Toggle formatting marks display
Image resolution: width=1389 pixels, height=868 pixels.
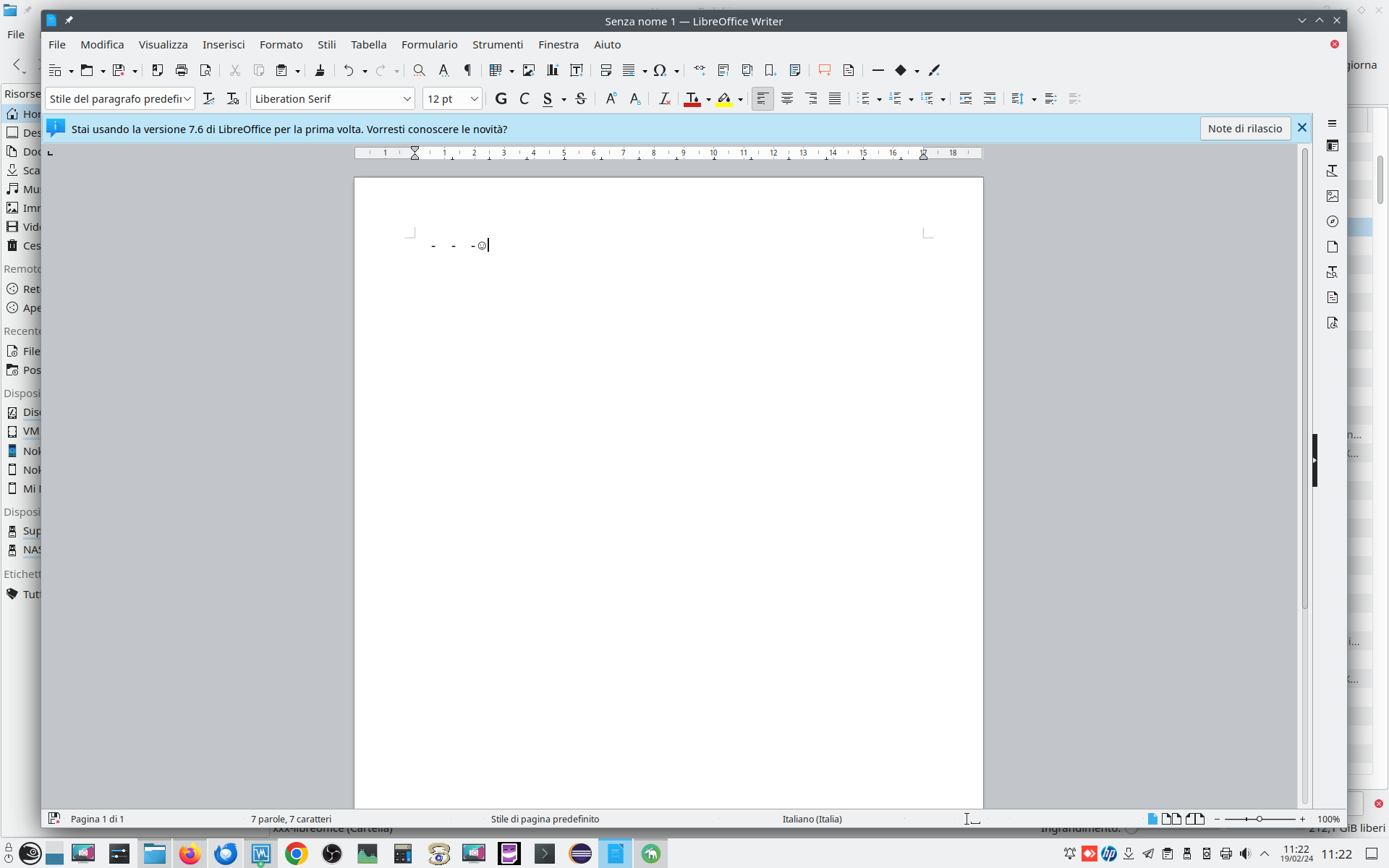click(467, 70)
